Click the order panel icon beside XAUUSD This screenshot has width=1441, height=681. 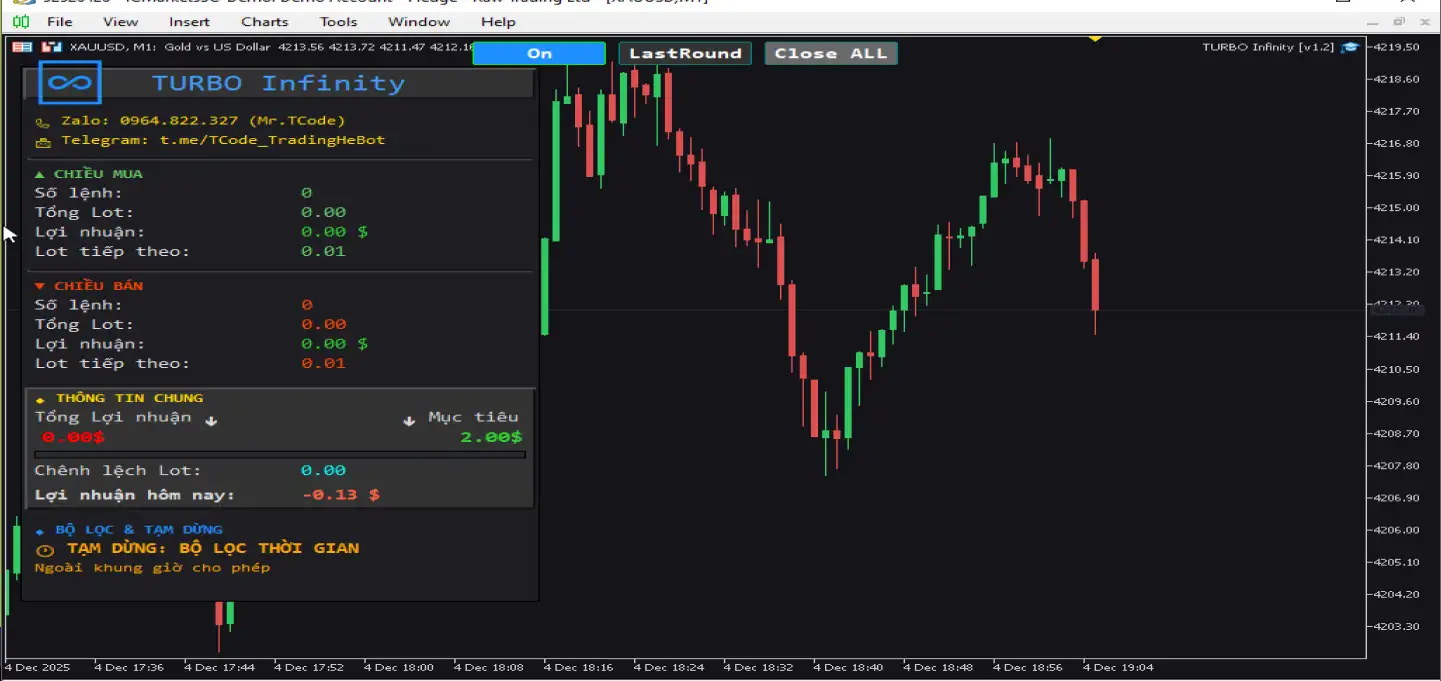tap(22, 47)
